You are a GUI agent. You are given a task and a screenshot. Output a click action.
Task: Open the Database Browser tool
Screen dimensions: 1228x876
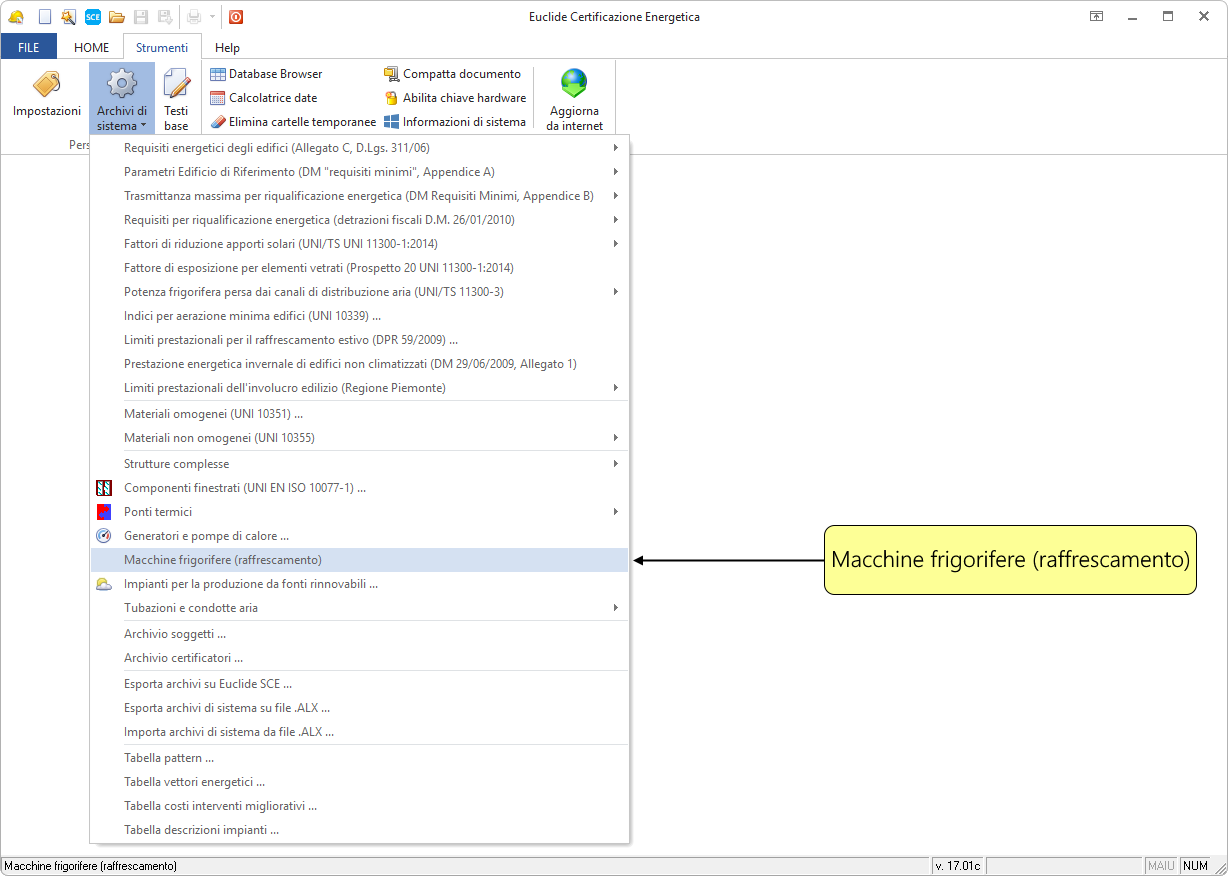click(266, 74)
